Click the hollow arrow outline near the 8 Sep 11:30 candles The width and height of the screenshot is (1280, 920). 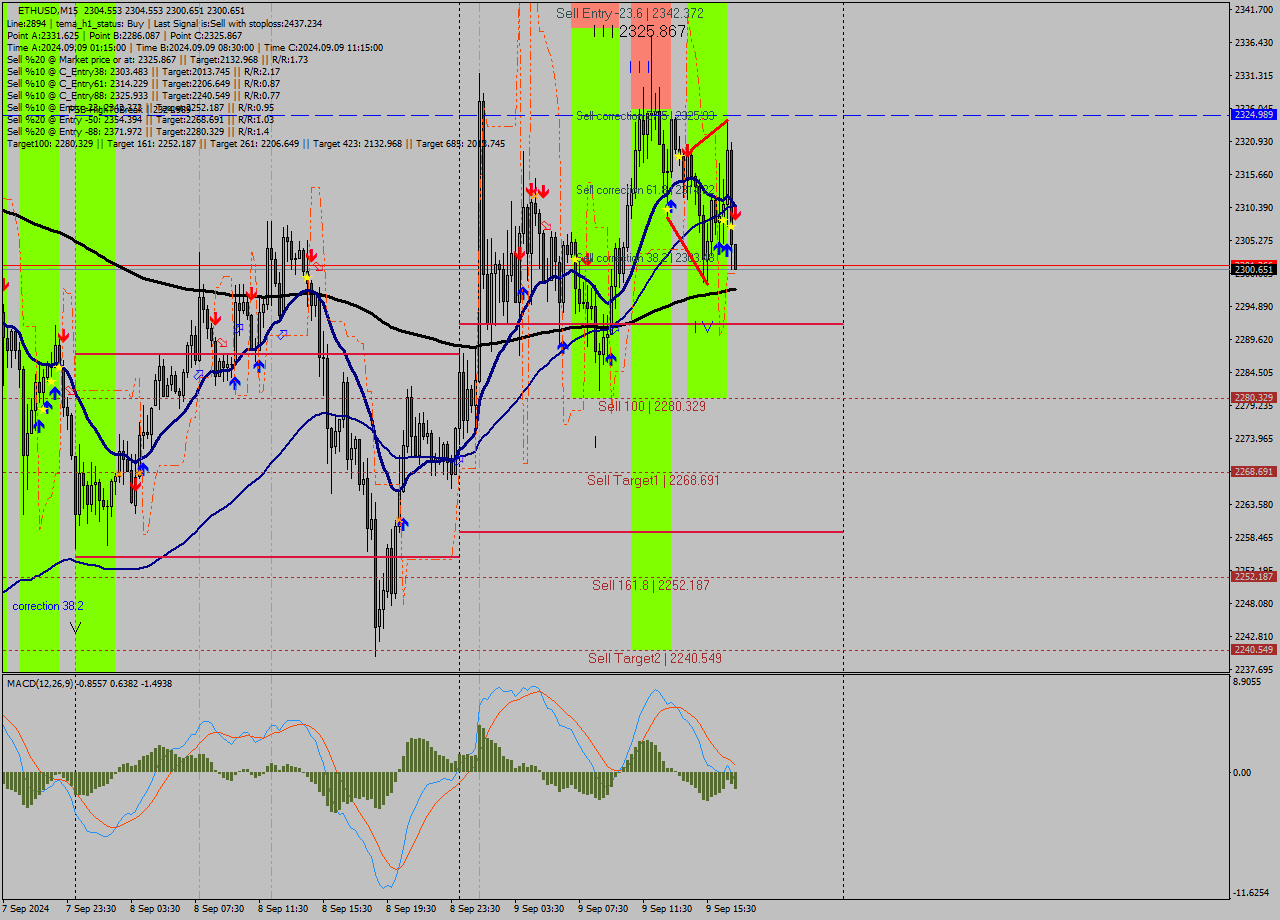tap(282, 335)
